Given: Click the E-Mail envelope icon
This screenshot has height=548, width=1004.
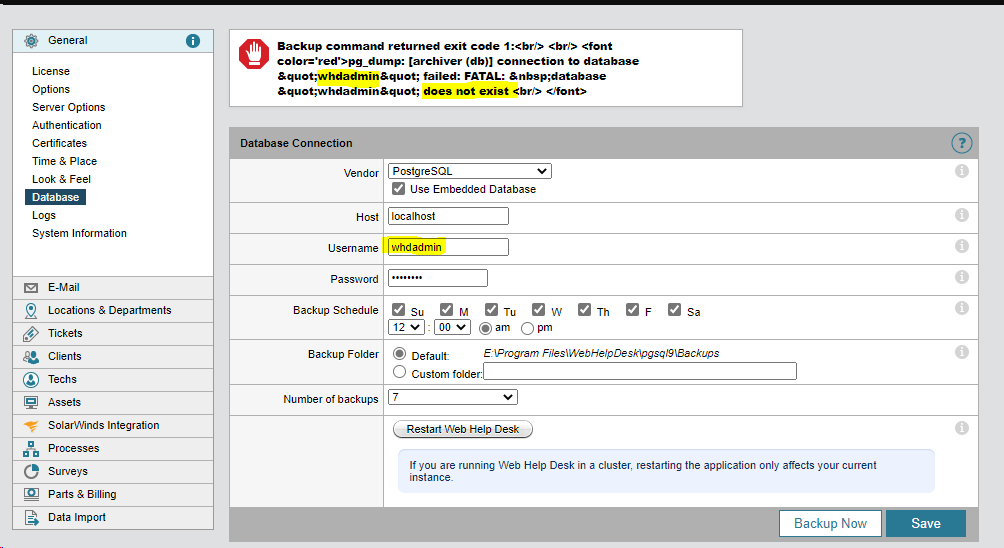Looking at the screenshot, I should [x=30, y=287].
